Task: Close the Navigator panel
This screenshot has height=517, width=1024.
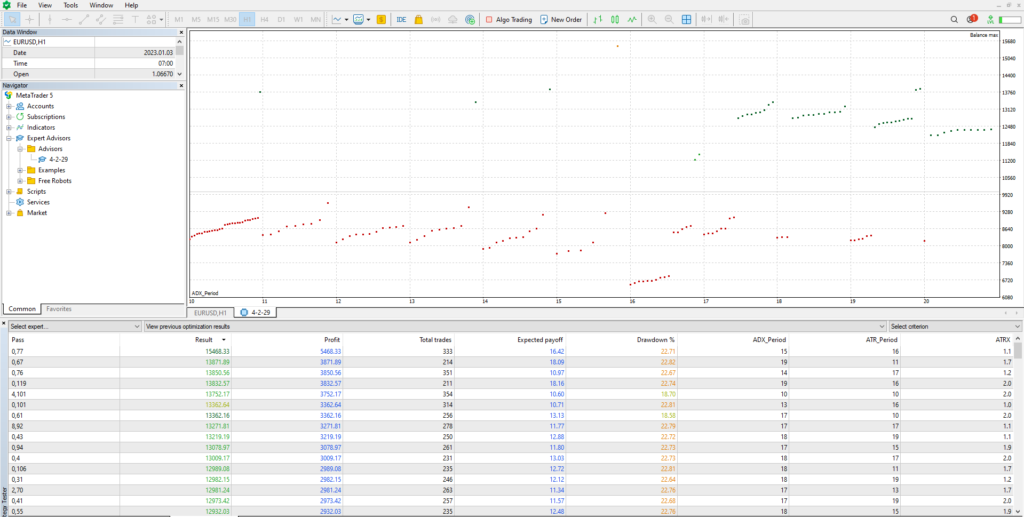Action: click(181, 85)
